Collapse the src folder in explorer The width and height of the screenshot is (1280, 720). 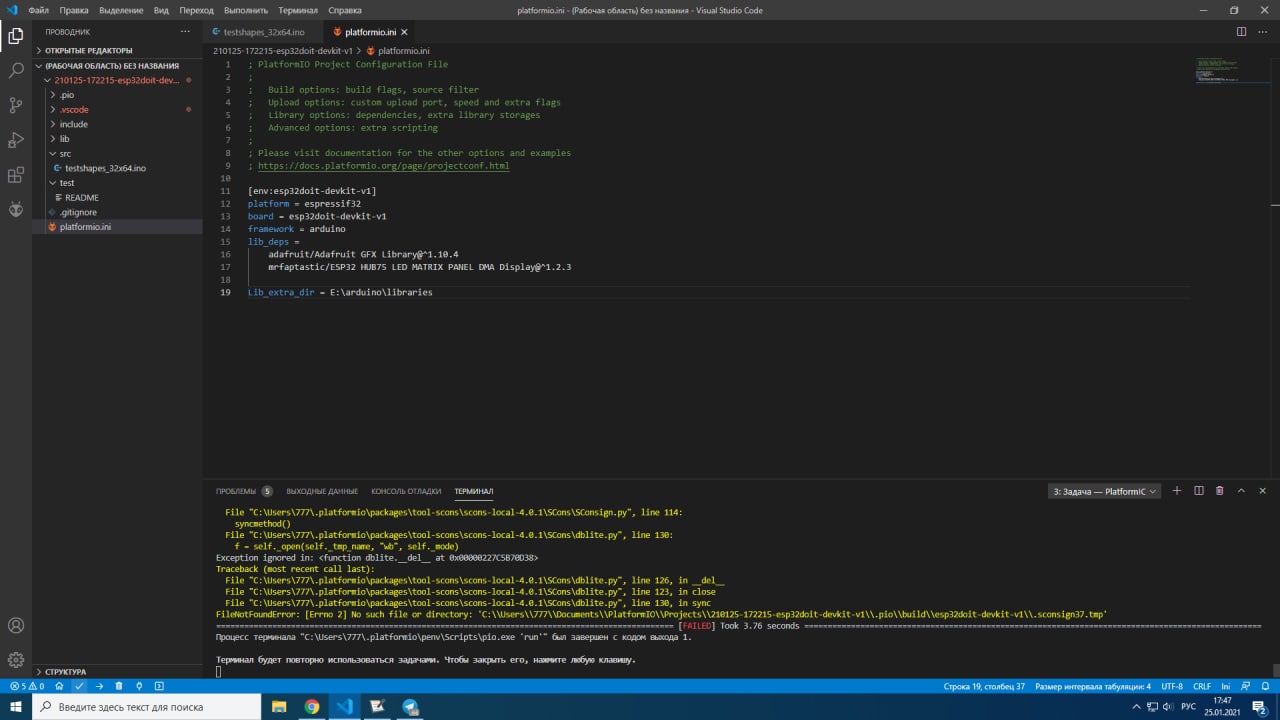click(65, 154)
